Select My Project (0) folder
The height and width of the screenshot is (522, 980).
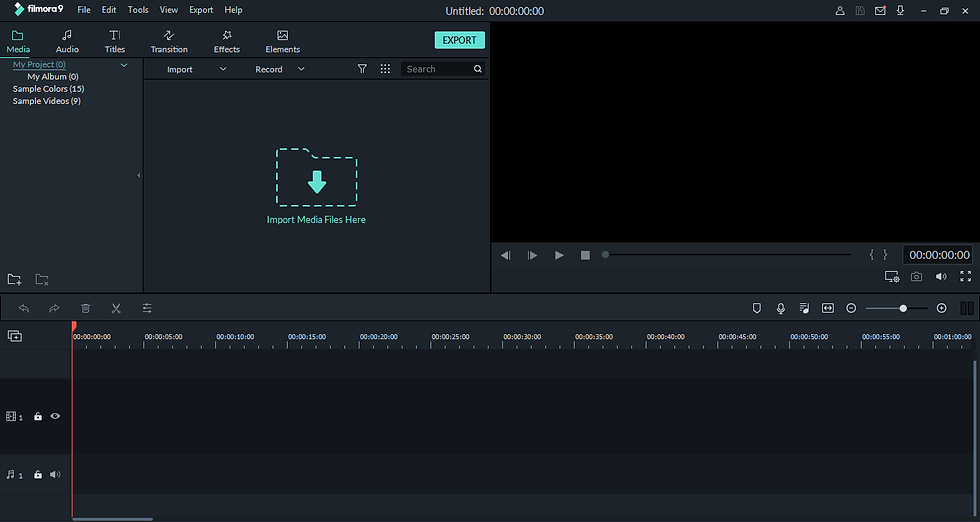click(39, 64)
